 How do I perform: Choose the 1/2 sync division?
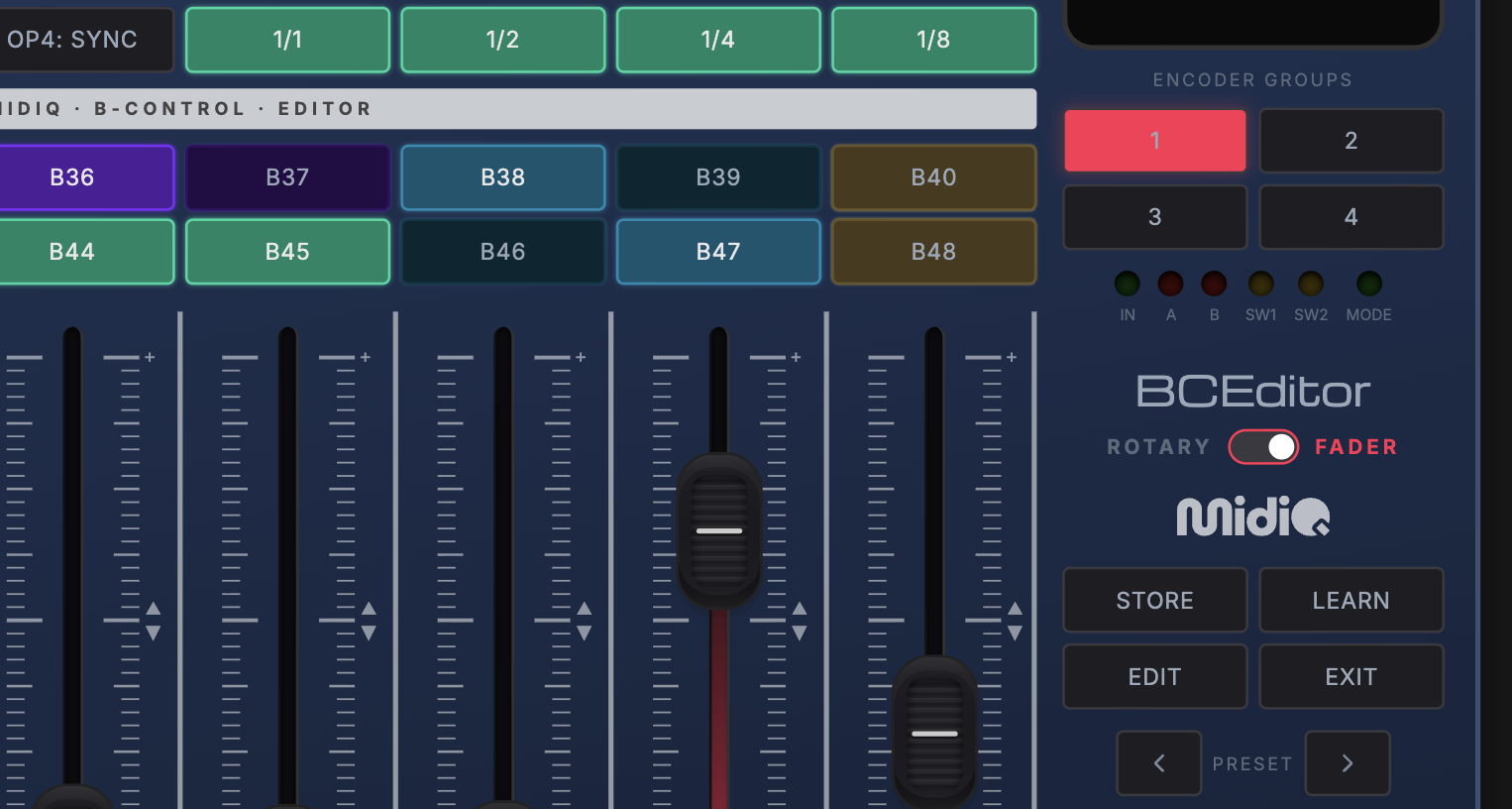pos(503,40)
